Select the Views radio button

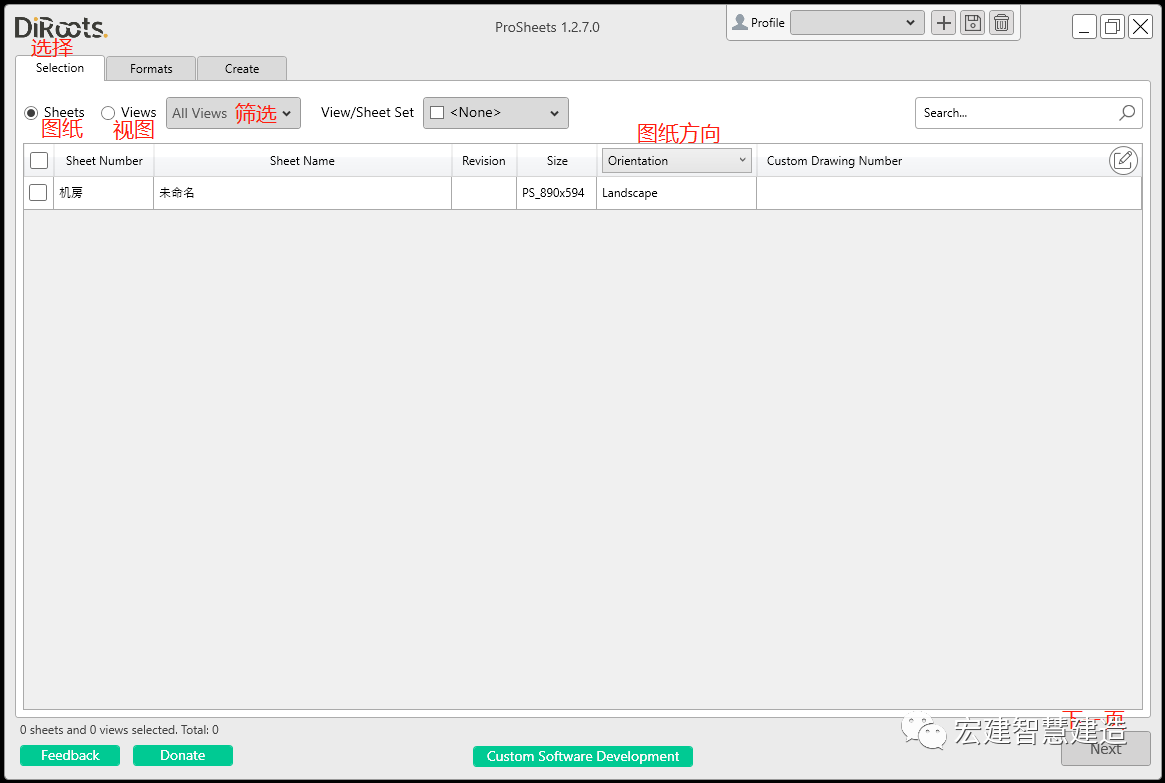[x=108, y=113]
